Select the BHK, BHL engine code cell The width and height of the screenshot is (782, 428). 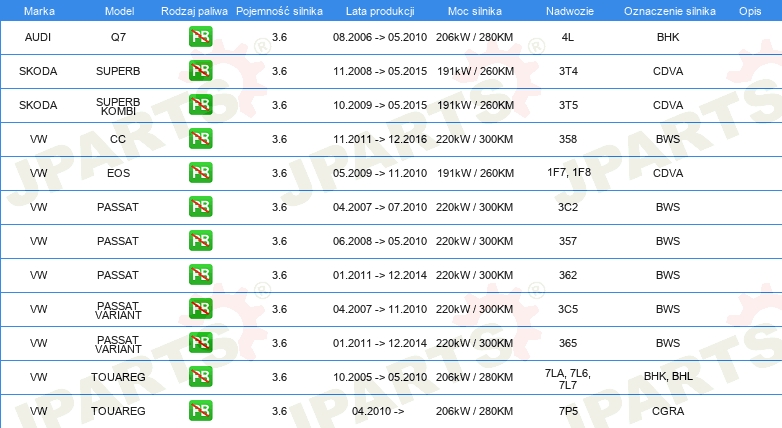(x=668, y=376)
